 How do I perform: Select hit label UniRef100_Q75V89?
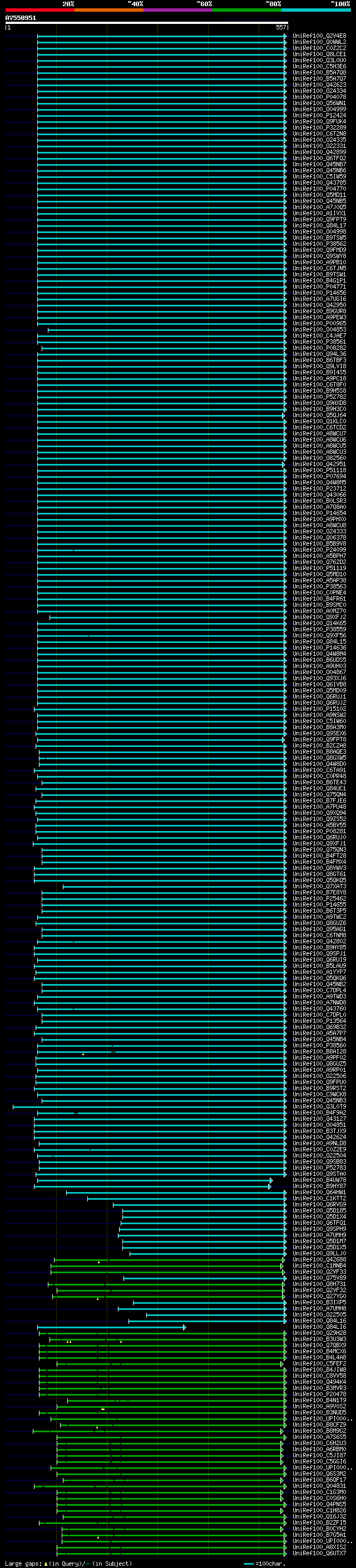[x=319, y=1278]
